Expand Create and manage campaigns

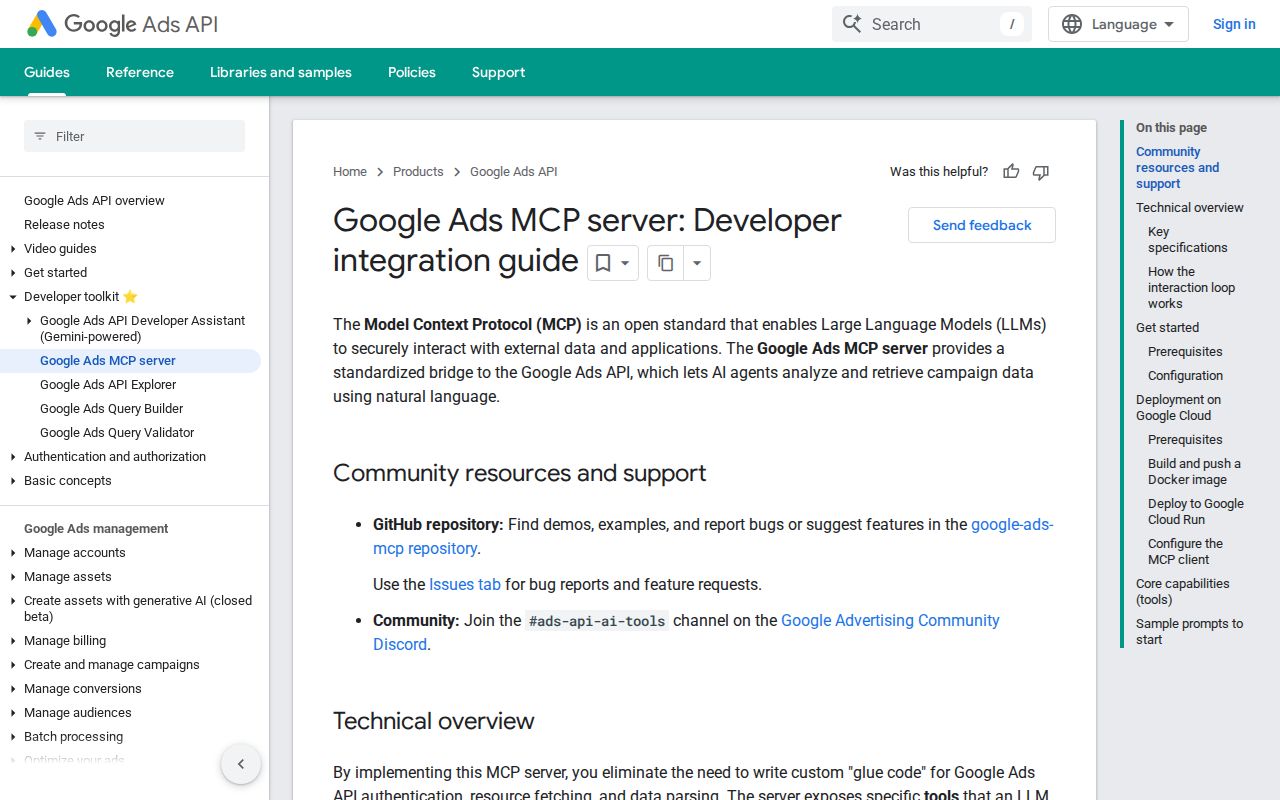13,665
